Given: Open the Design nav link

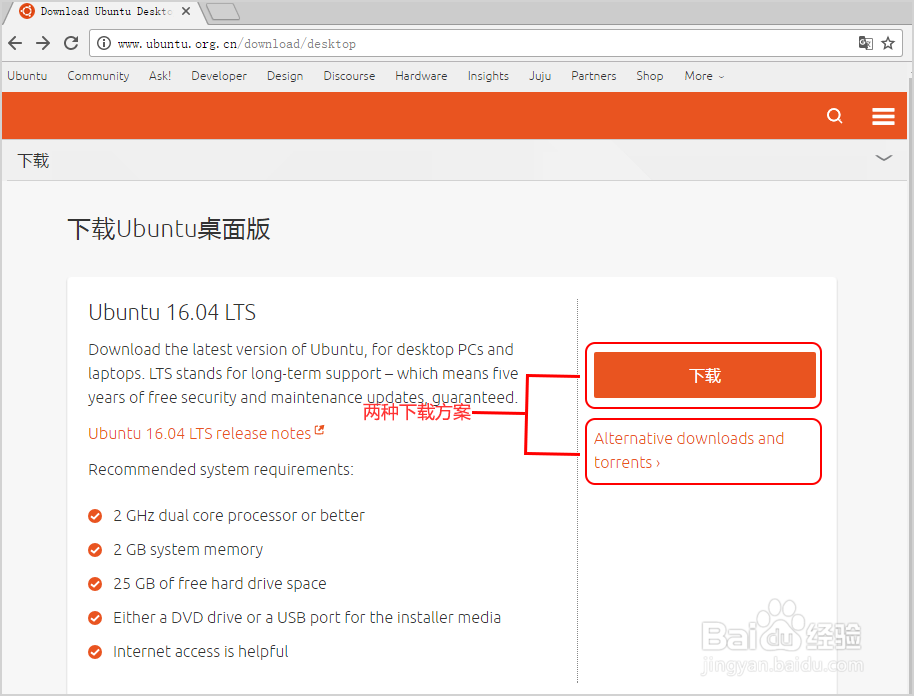Looking at the screenshot, I should pyautogui.click(x=285, y=76).
